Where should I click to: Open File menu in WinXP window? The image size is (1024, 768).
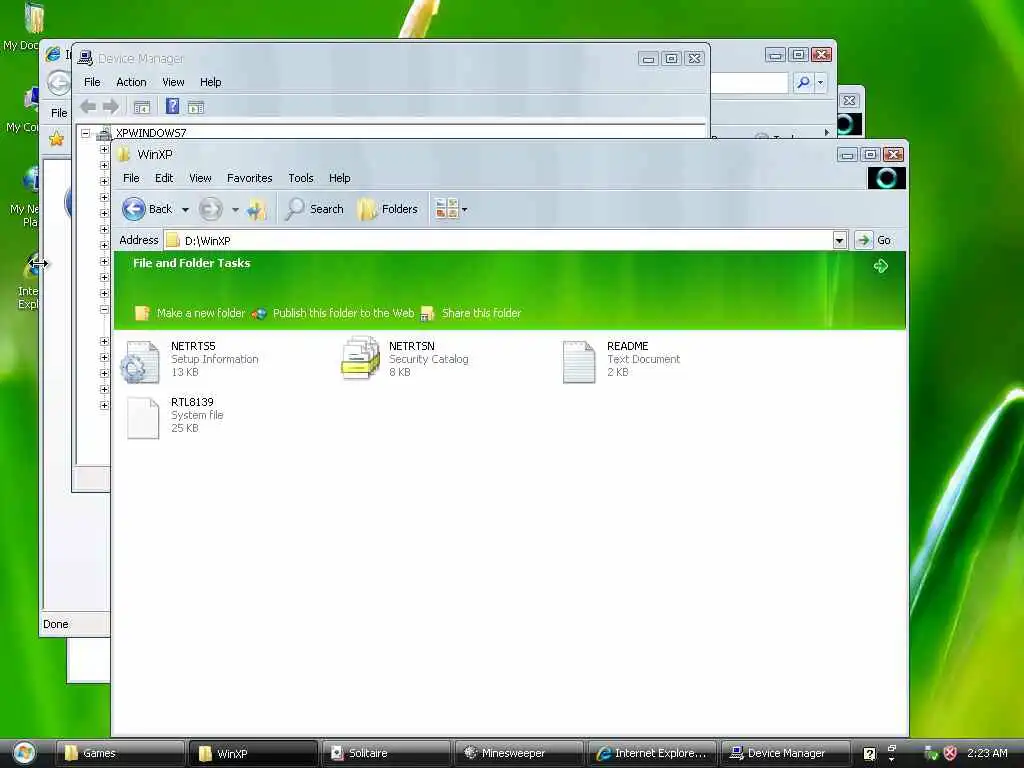click(x=131, y=178)
